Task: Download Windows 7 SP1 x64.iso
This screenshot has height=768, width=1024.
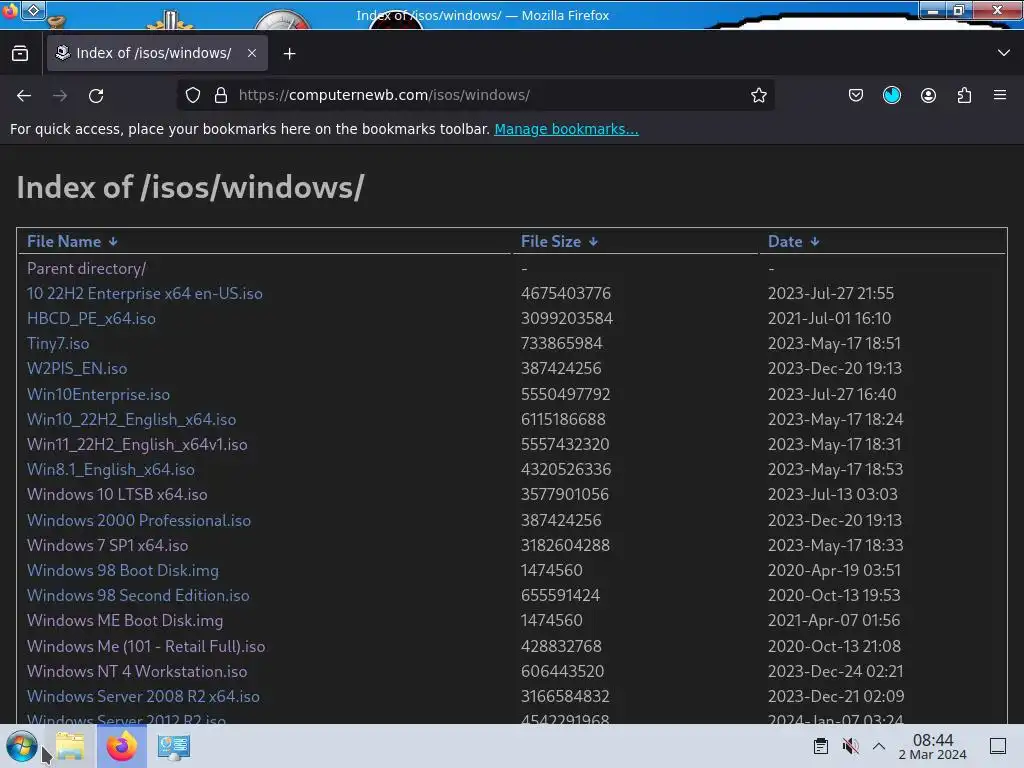Action: point(107,545)
